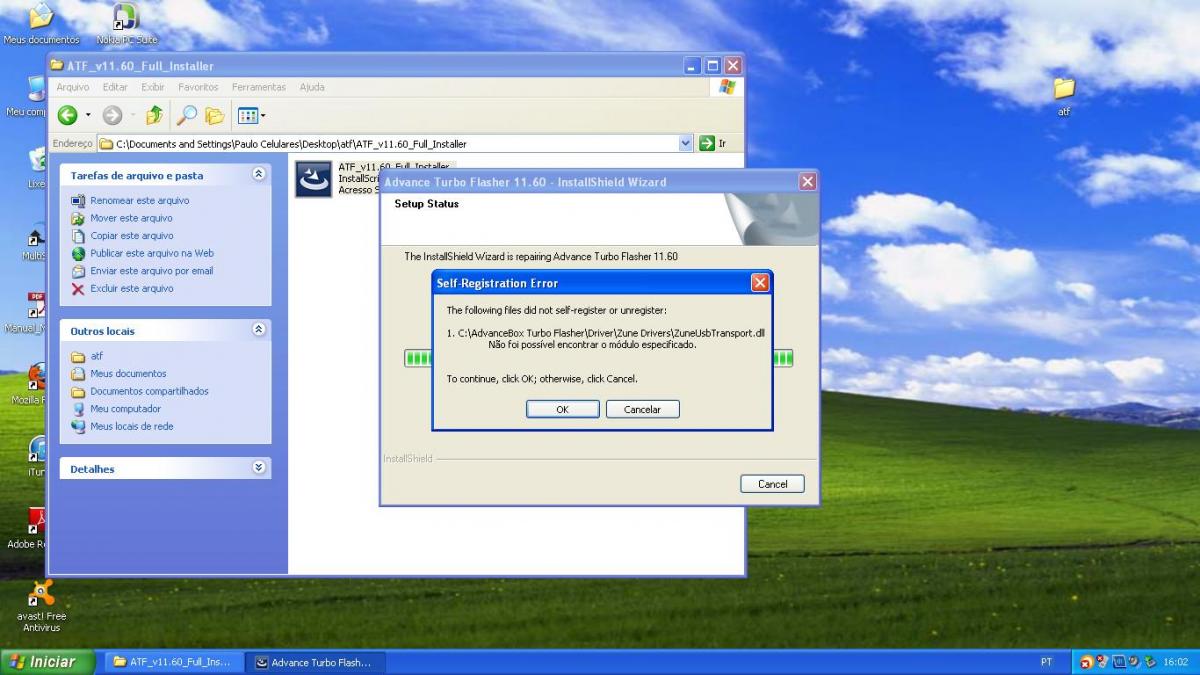Toggle the Folders pane button
The image size is (1200, 675).
click(x=214, y=115)
